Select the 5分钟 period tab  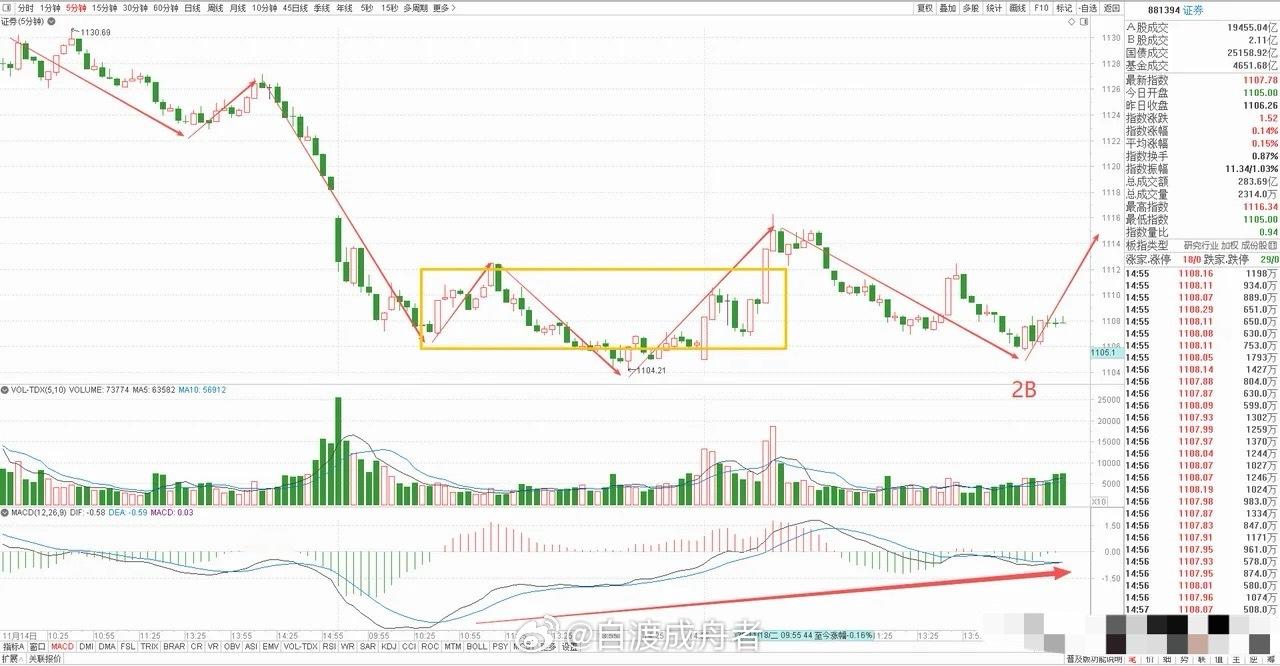pyautogui.click(x=77, y=8)
